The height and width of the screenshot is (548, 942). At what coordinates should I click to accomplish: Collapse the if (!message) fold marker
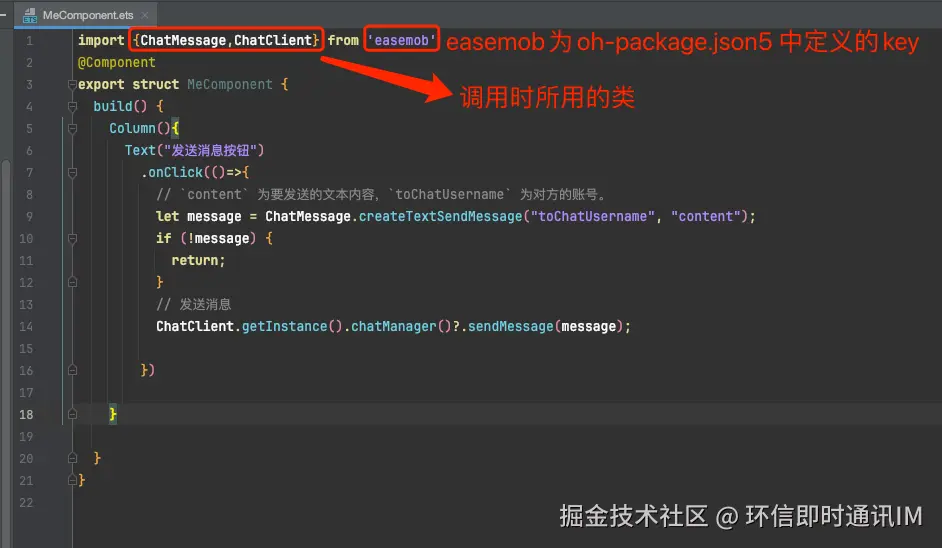(72, 239)
